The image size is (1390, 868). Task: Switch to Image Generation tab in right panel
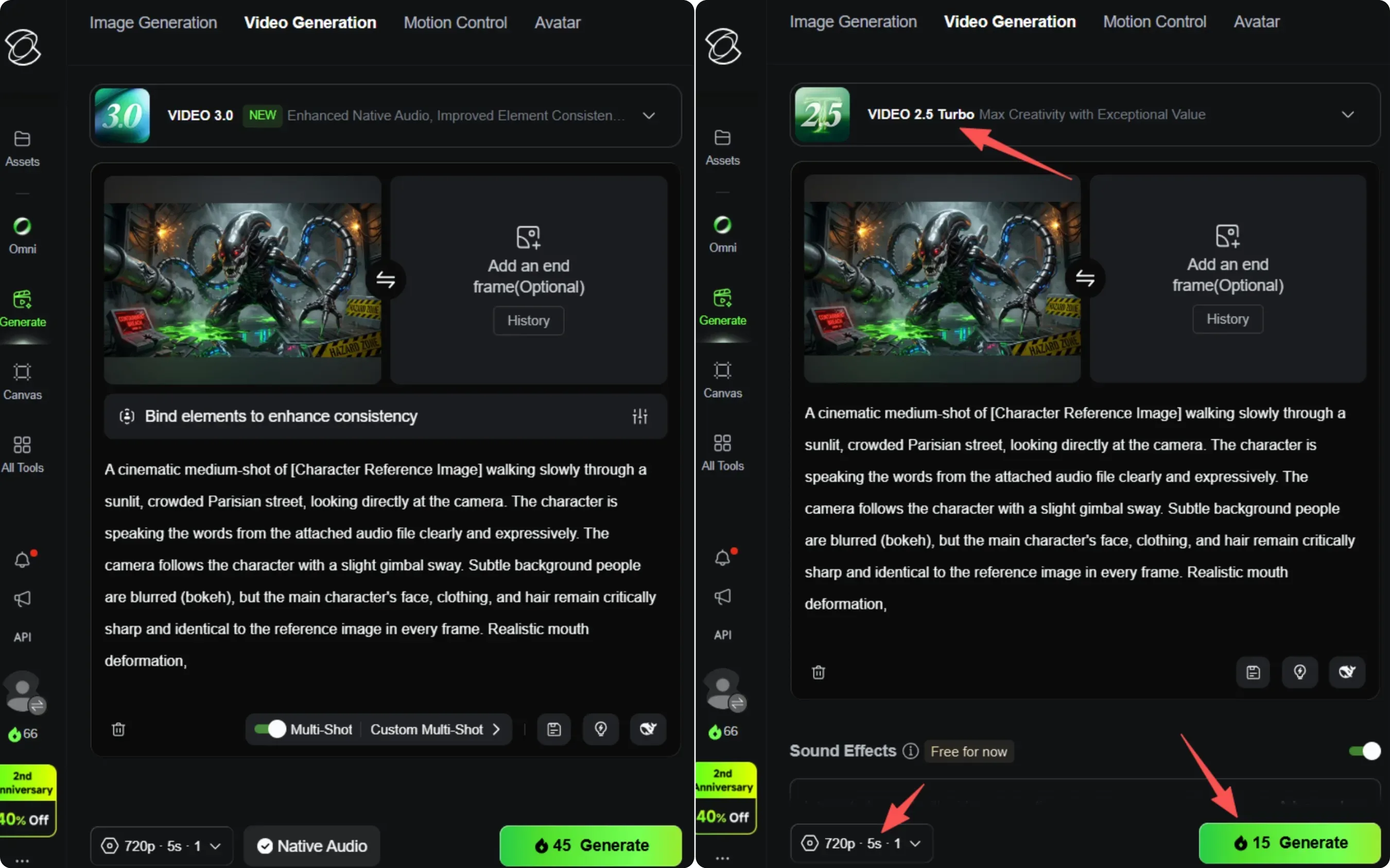pos(853,21)
